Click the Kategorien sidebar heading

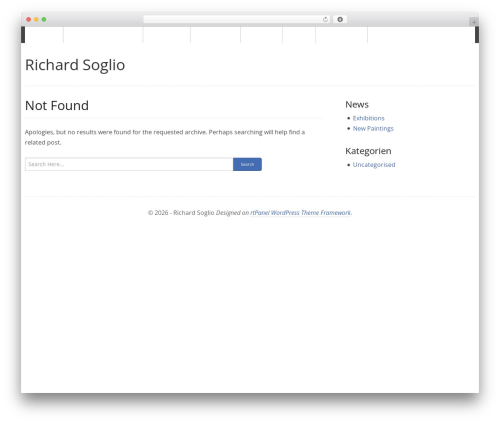coord(368,151)
